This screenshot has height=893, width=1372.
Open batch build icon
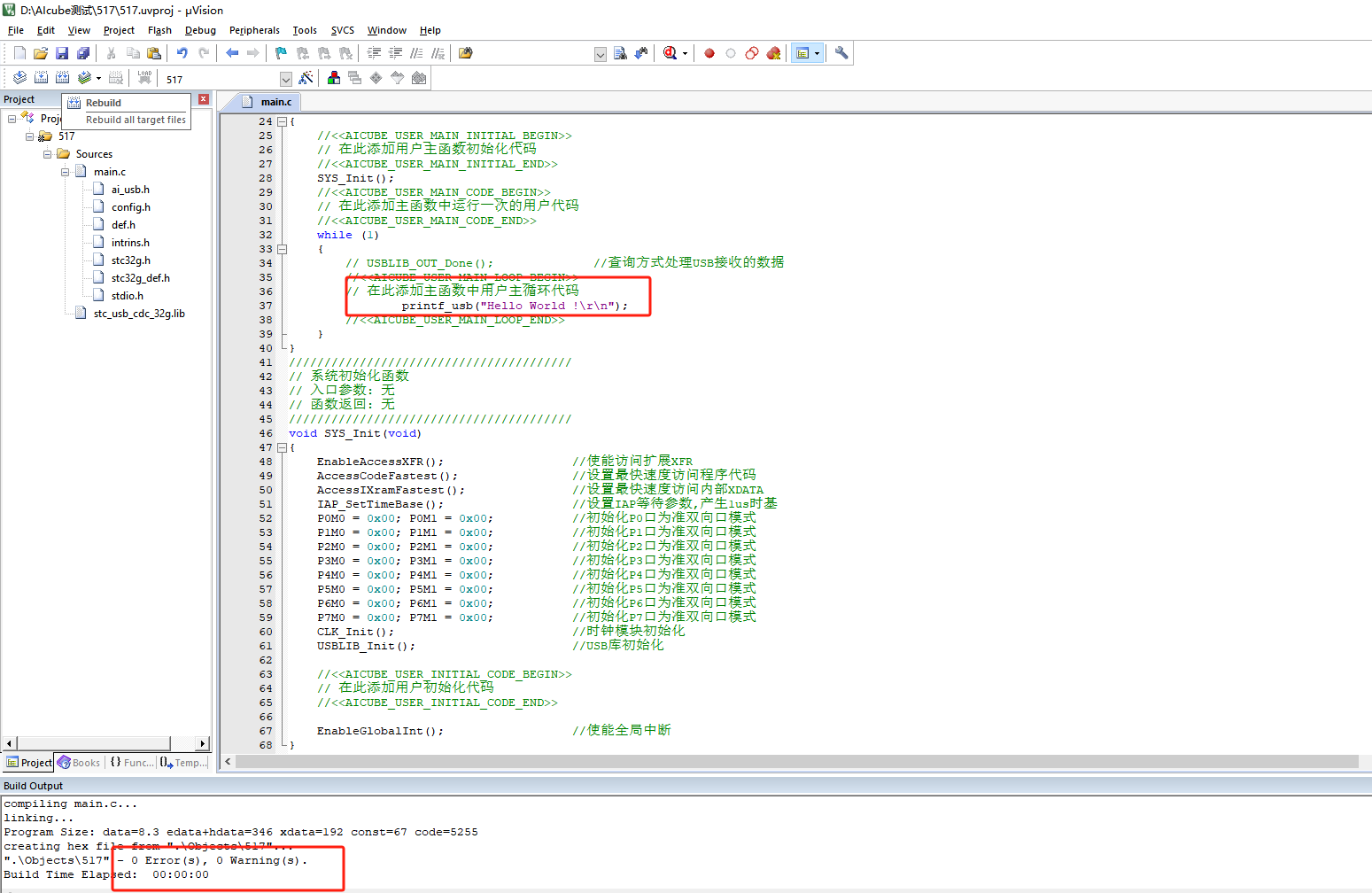(84, 78)
